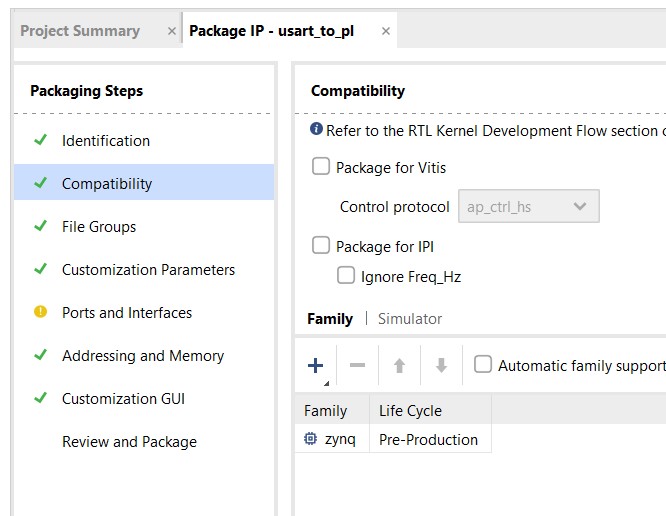
Task: Open the Customization Parameters step
Action: click(x=148, y=269)
